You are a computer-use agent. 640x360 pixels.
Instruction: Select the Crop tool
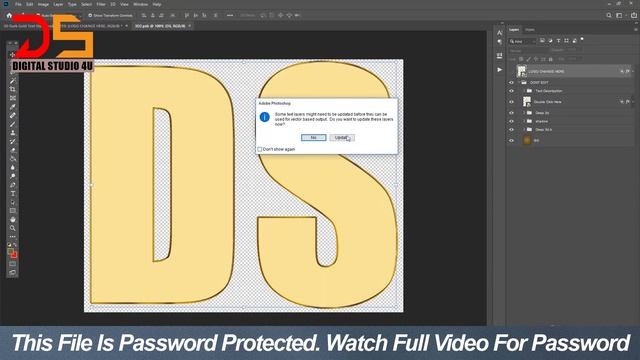(13, 89)
